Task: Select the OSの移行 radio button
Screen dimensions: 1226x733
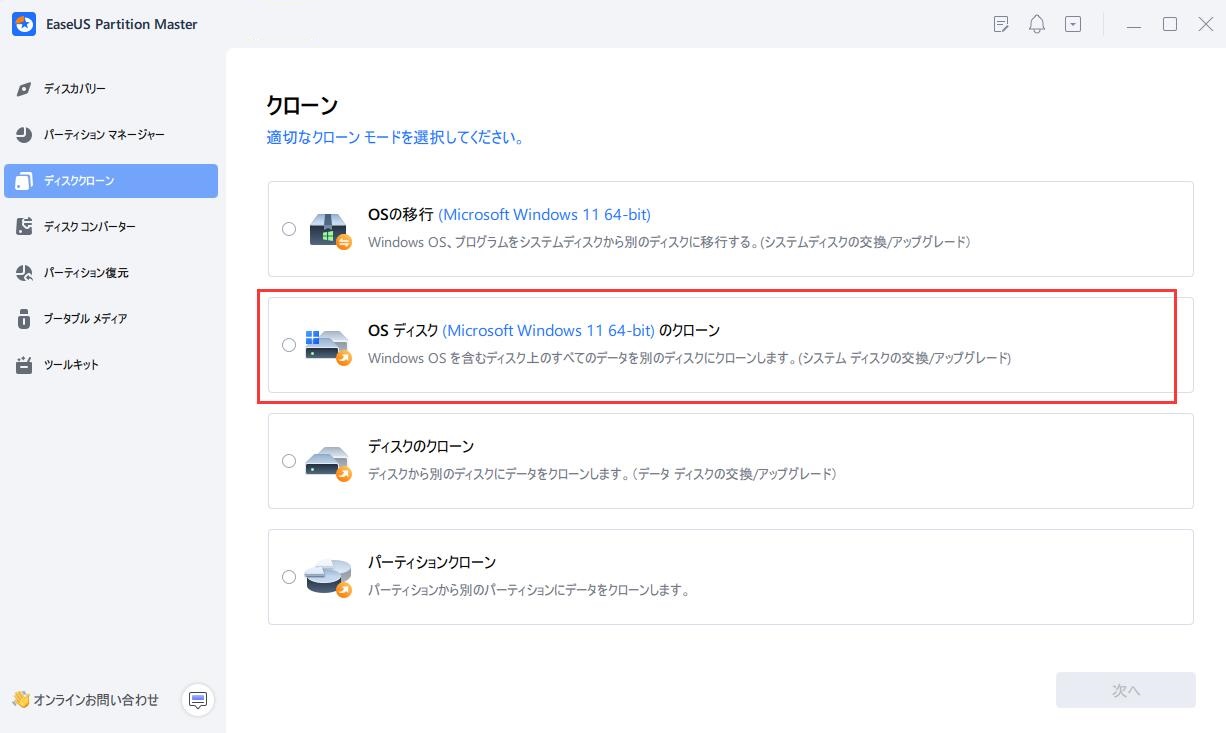Action: pyautogui.click(x=289, y=229)
